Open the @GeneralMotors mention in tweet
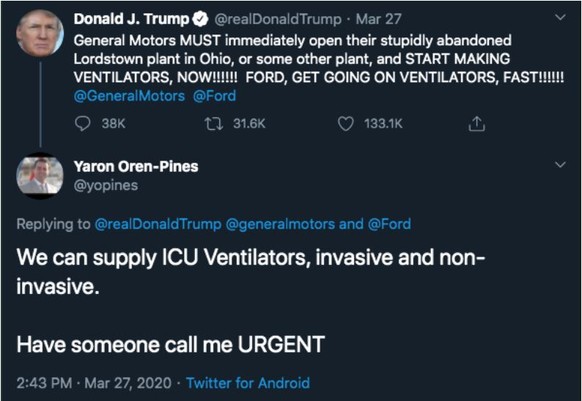Image resolution: width=582 pixels, height=401 pixels. (x=129, y=96)
